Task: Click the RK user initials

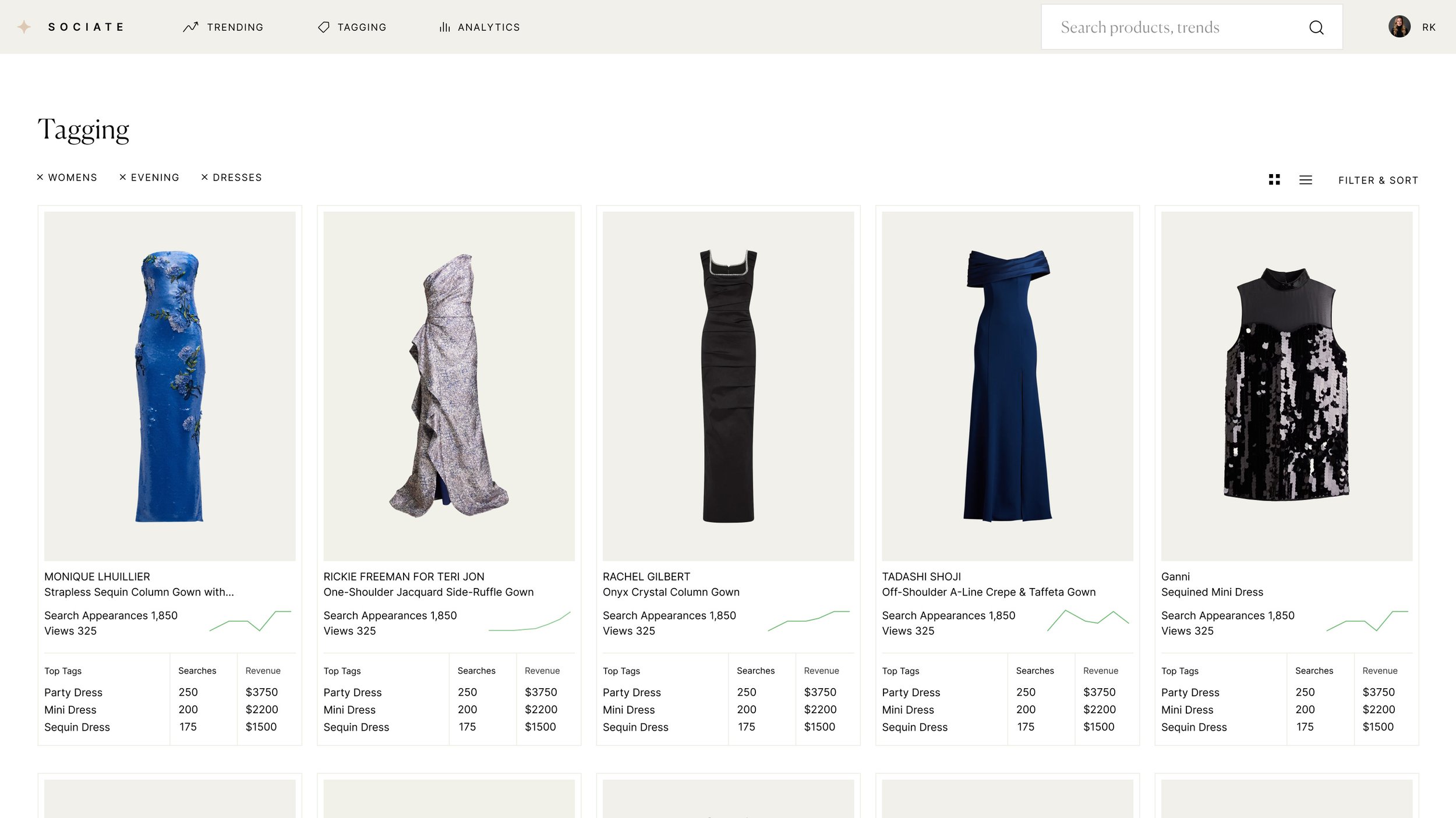Action: coord(1429,27)
